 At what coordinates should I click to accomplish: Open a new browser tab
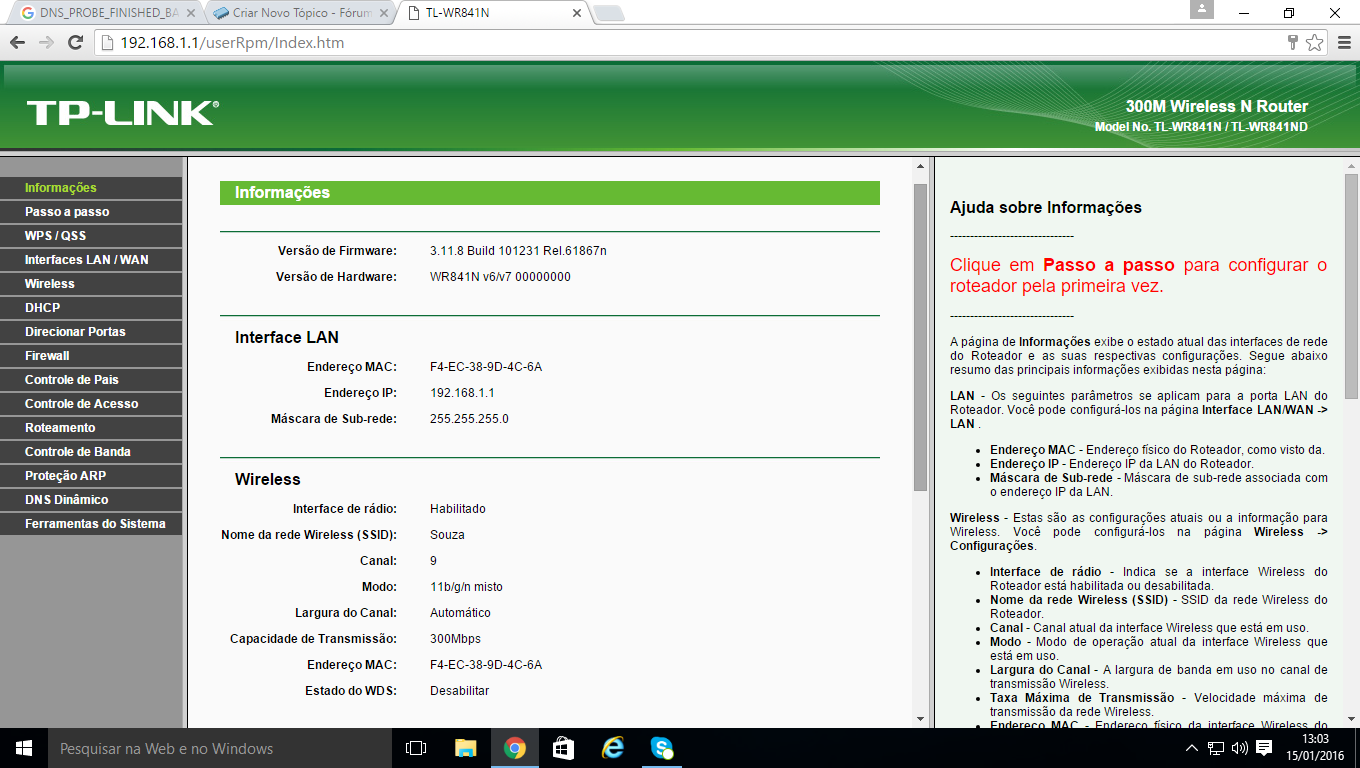click(608, 14)
